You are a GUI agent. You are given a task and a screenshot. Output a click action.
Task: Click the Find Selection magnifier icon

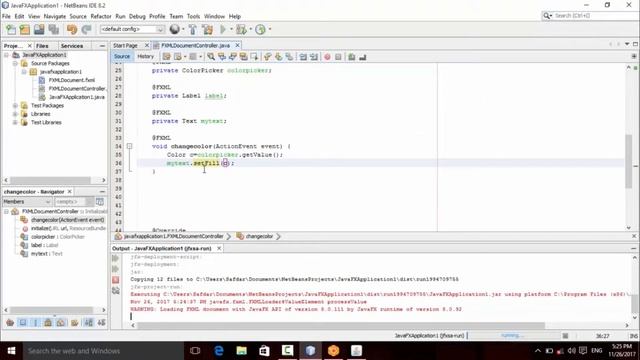(211, 57)
